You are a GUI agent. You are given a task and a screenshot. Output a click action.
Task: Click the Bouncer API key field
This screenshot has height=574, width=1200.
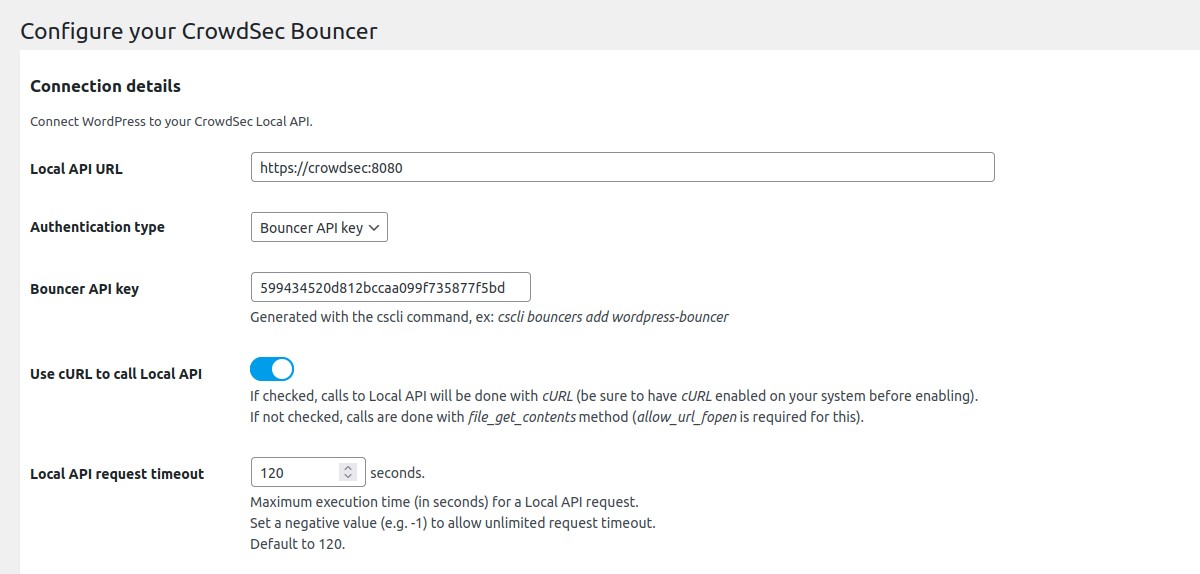(390, 288)
